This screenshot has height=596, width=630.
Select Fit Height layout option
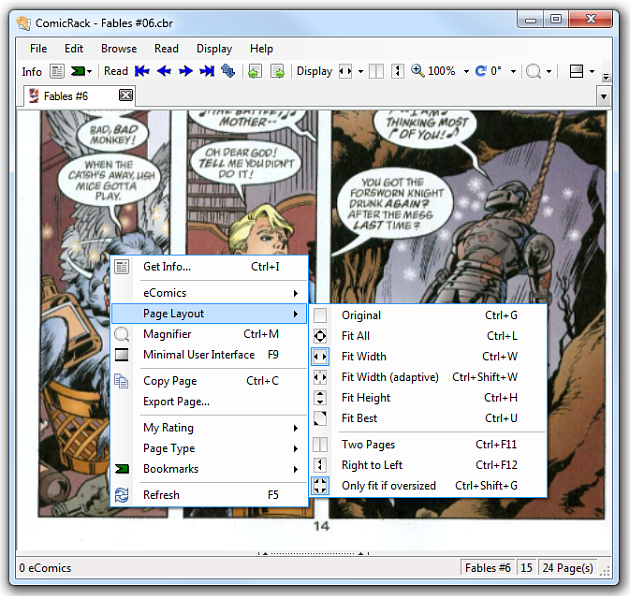point(428,397)
